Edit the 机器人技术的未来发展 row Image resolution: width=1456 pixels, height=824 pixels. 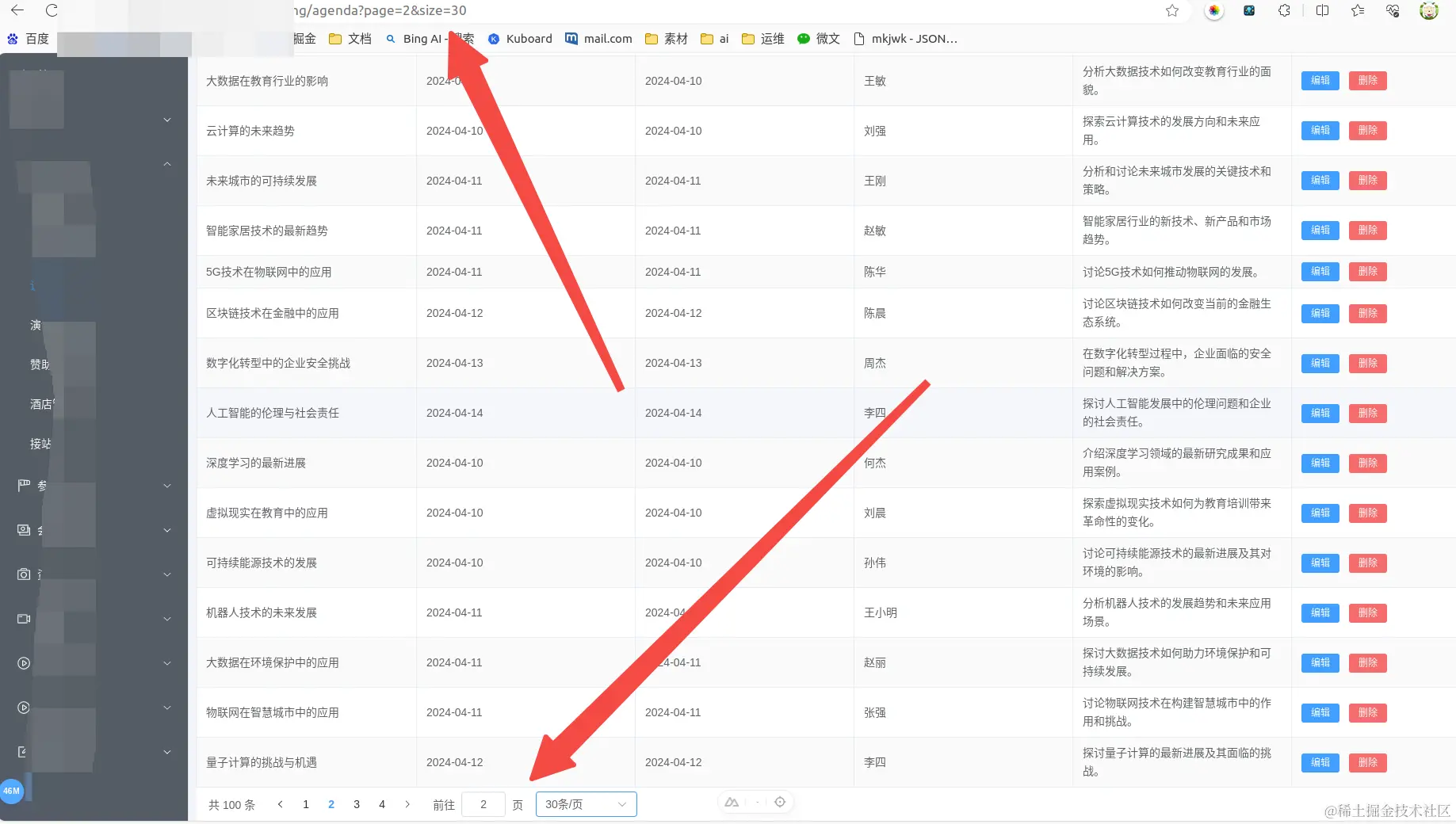click(x=1320, y=612)
